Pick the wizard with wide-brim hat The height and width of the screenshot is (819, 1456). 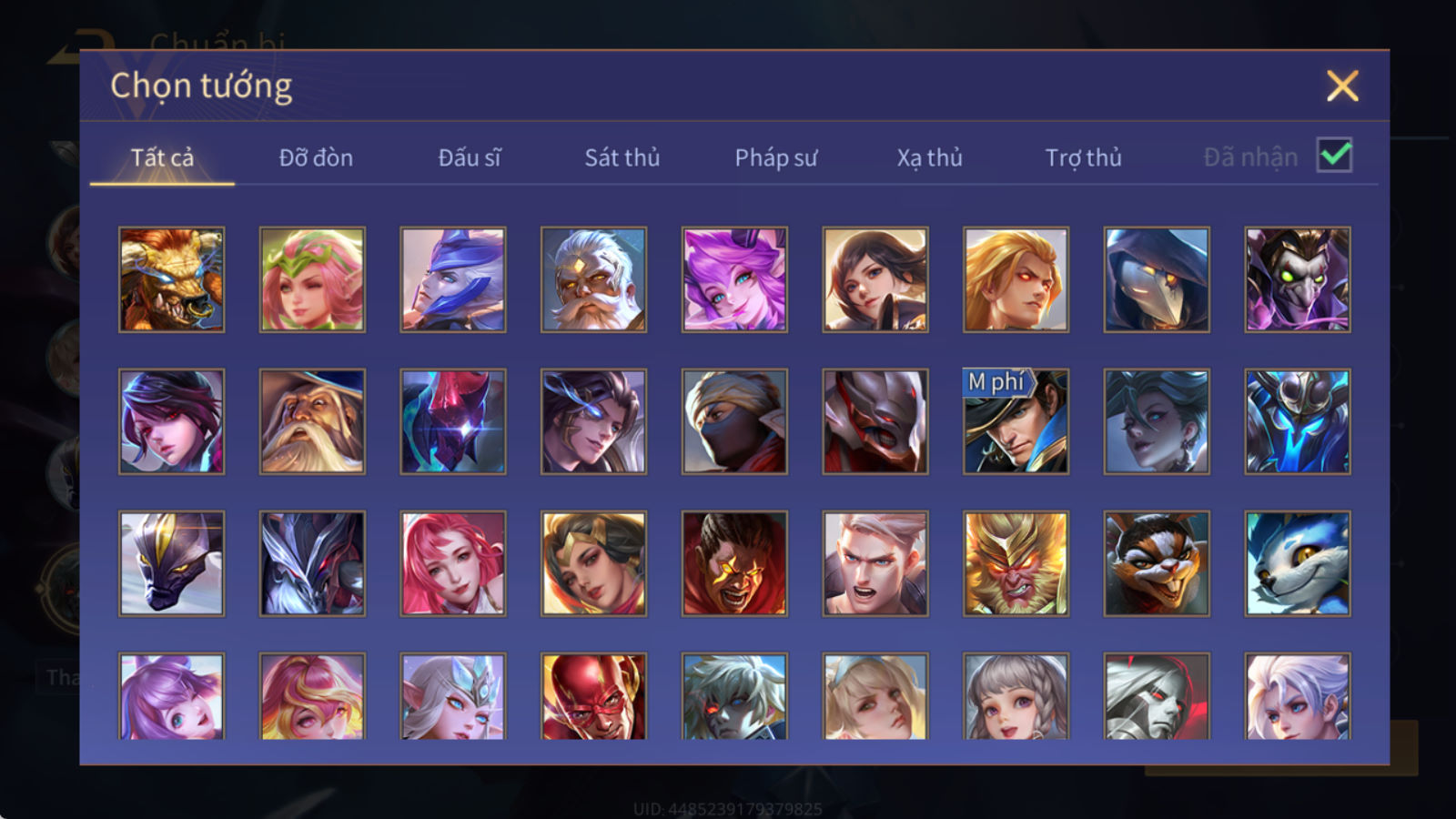pos(312,421)
